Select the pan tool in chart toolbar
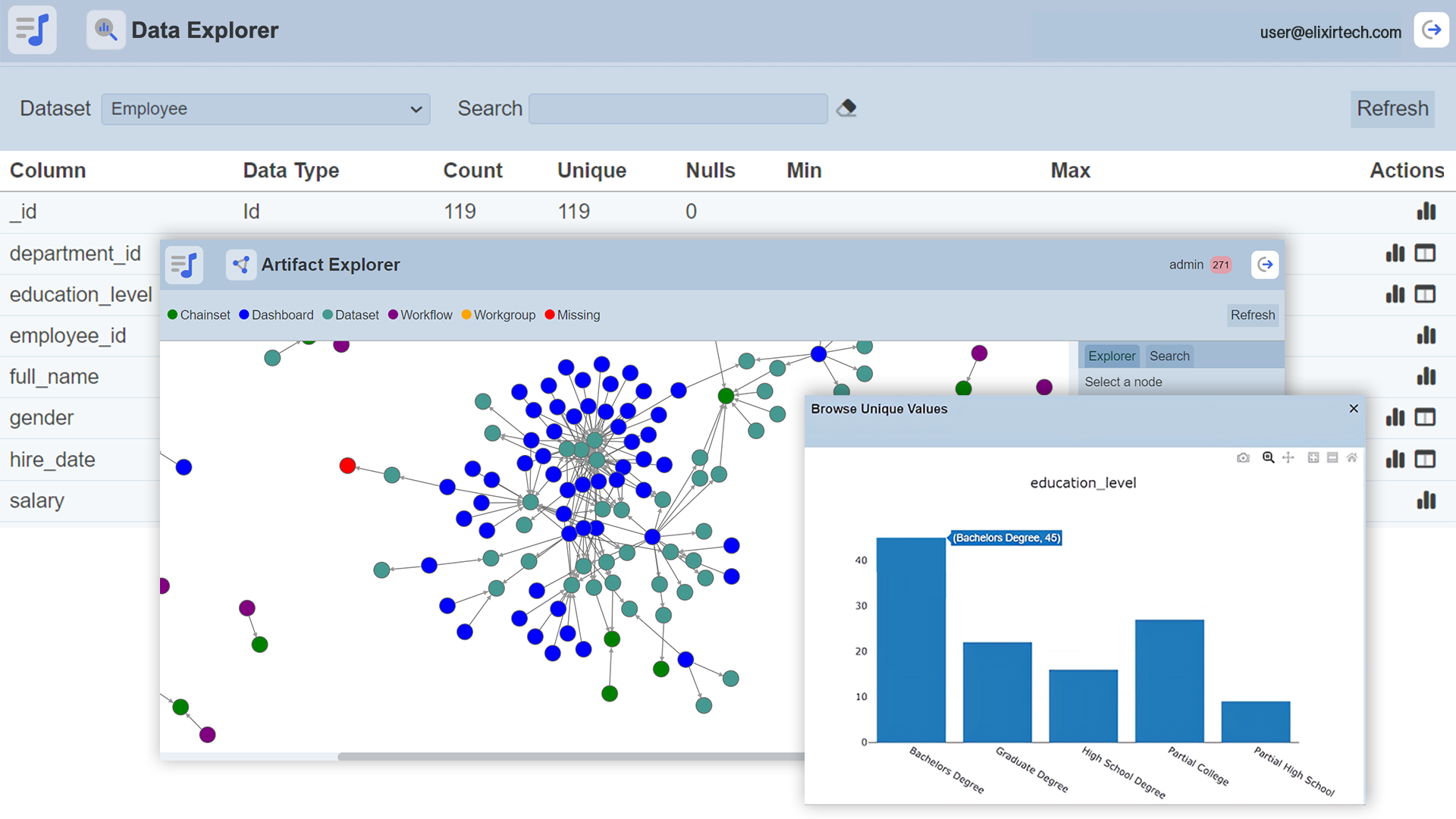The image size is (1456, 819). pyautogui.click(x=1288, y=458)
